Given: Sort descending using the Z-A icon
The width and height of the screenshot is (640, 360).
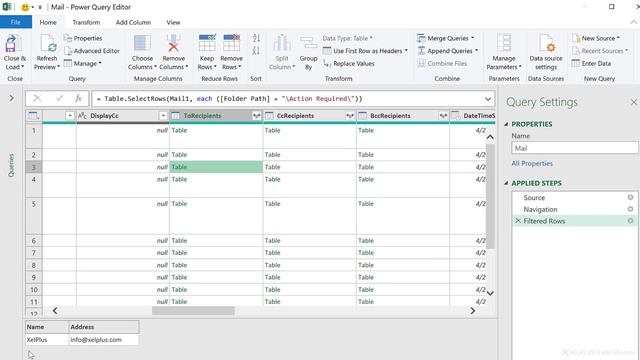Looking at the screenshot, I should (x=256, y=51).
